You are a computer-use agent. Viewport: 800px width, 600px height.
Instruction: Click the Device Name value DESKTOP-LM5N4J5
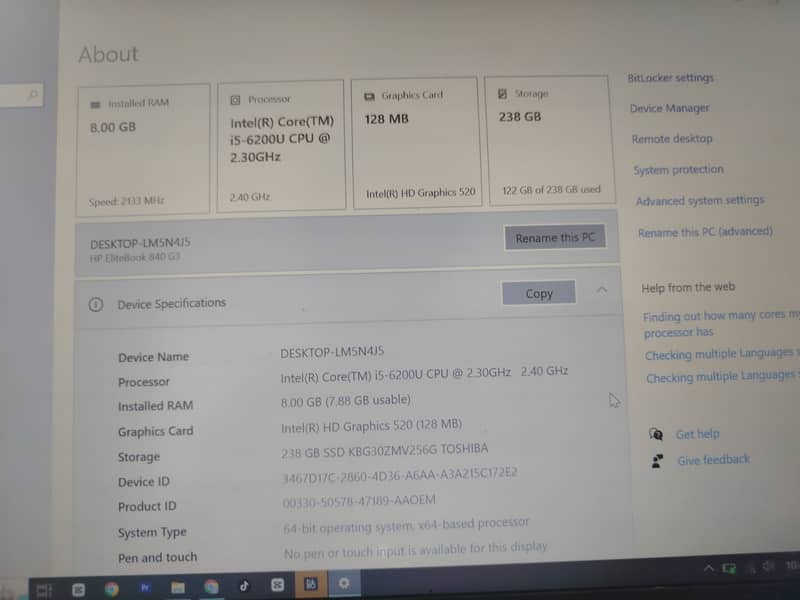pyautogui.click(x=332, y=352)
